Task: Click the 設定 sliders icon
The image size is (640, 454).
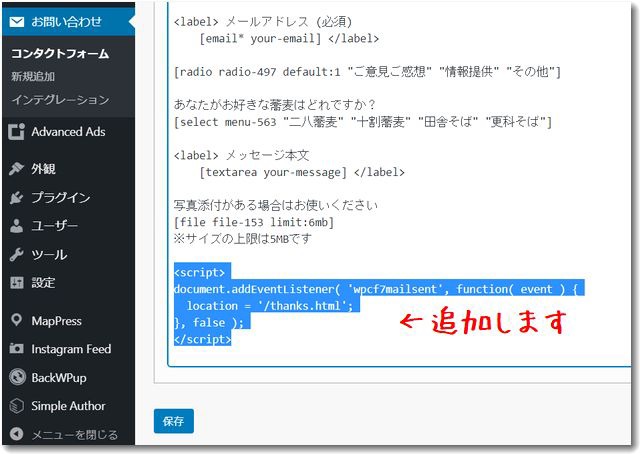Action: pos(16,282)
